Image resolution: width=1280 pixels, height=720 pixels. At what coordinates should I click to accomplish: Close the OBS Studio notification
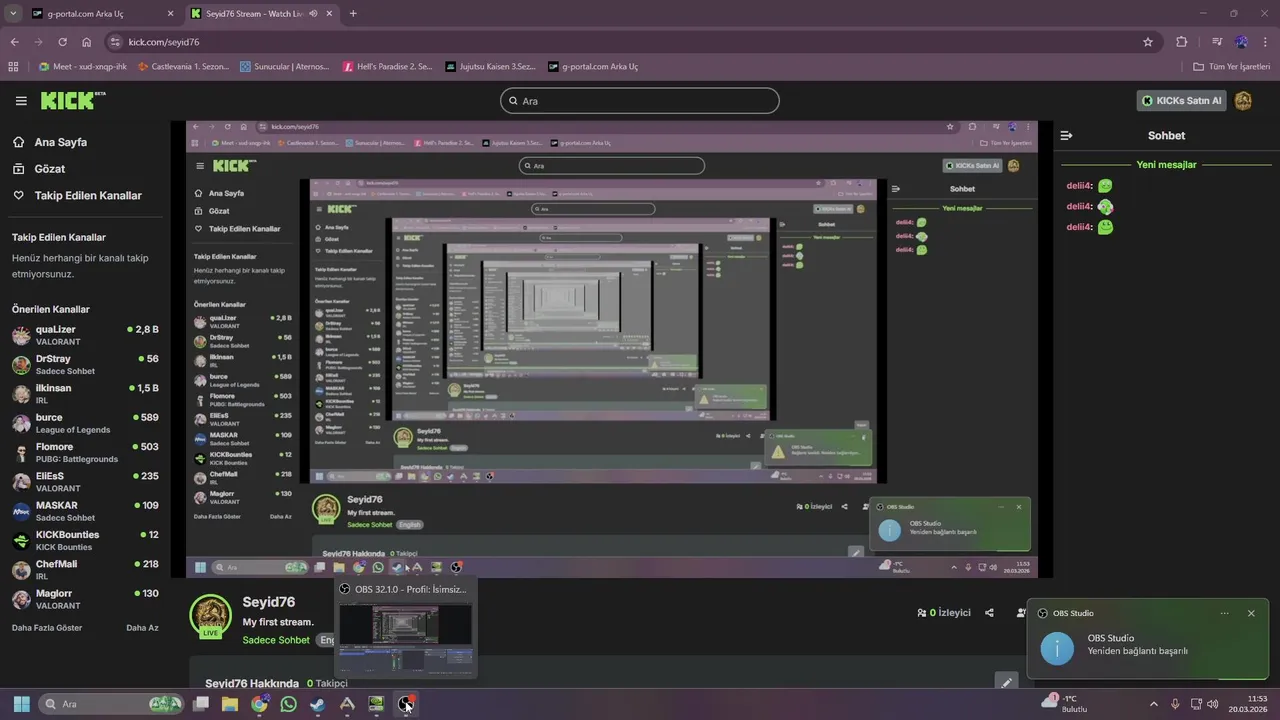pyautogui.click(x=1250, y=613)
